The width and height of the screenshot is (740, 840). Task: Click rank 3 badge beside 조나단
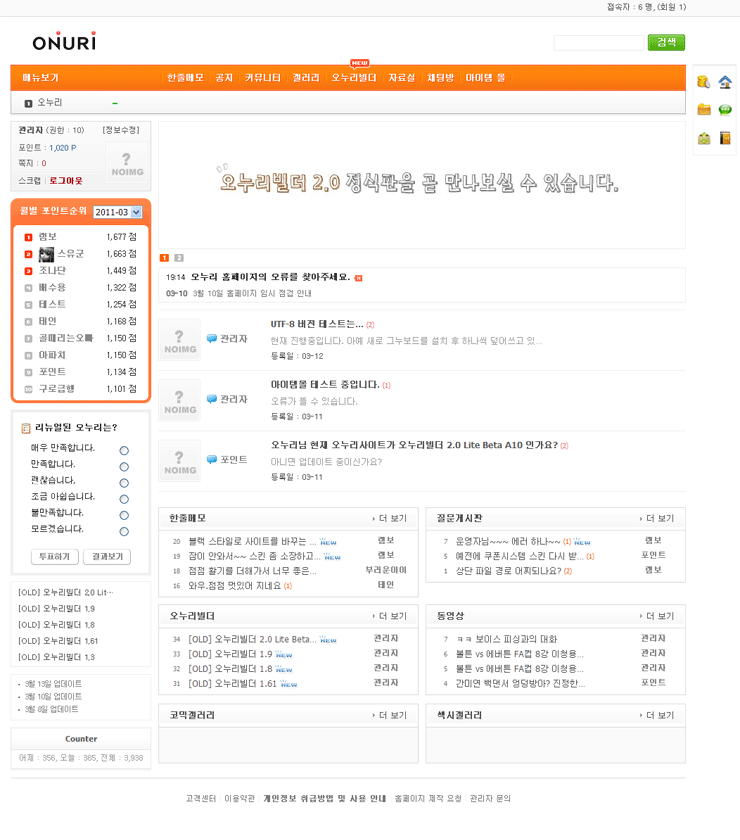[x=28, y=271]
